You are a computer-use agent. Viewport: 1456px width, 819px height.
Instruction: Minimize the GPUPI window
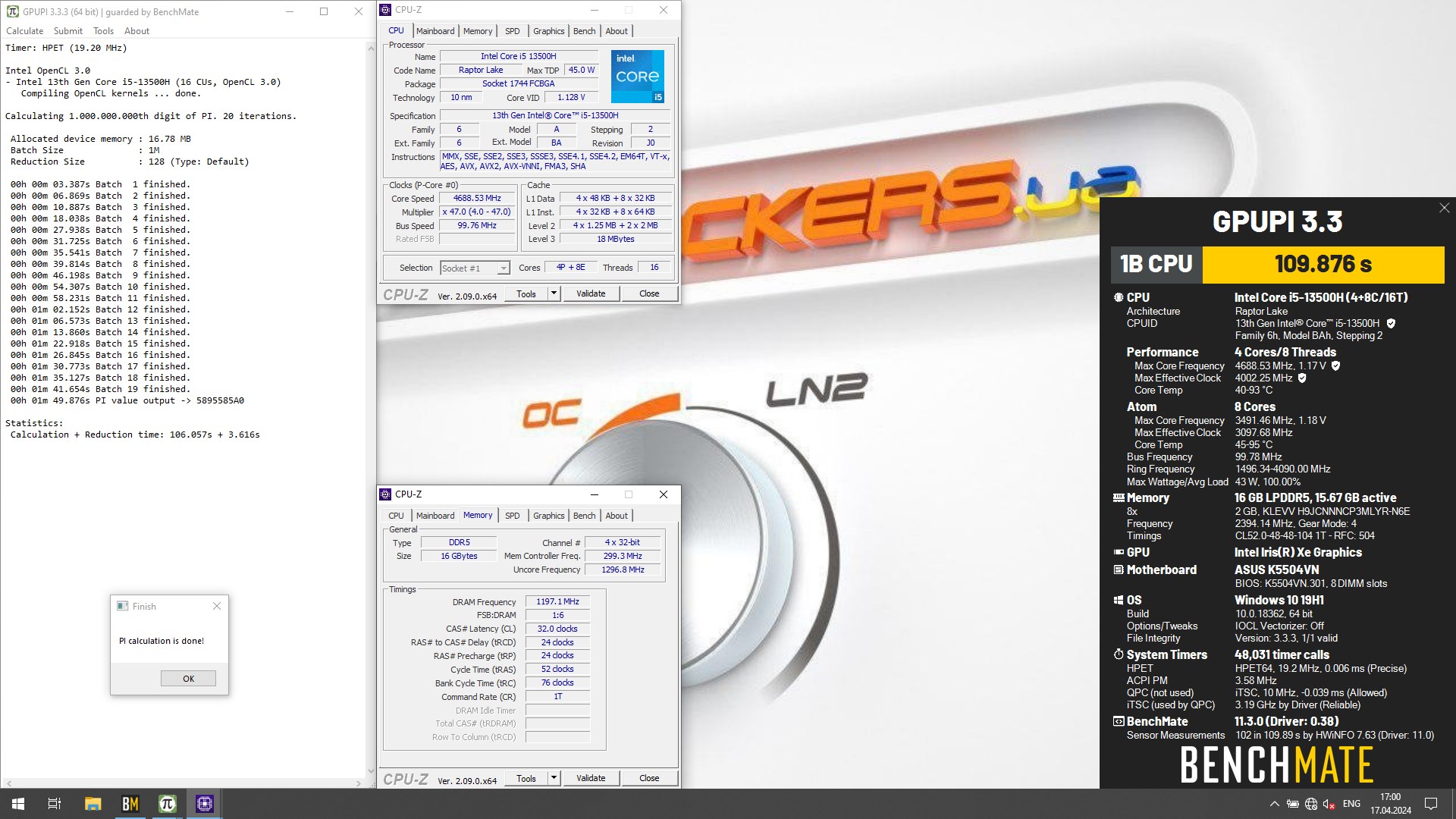290,11
